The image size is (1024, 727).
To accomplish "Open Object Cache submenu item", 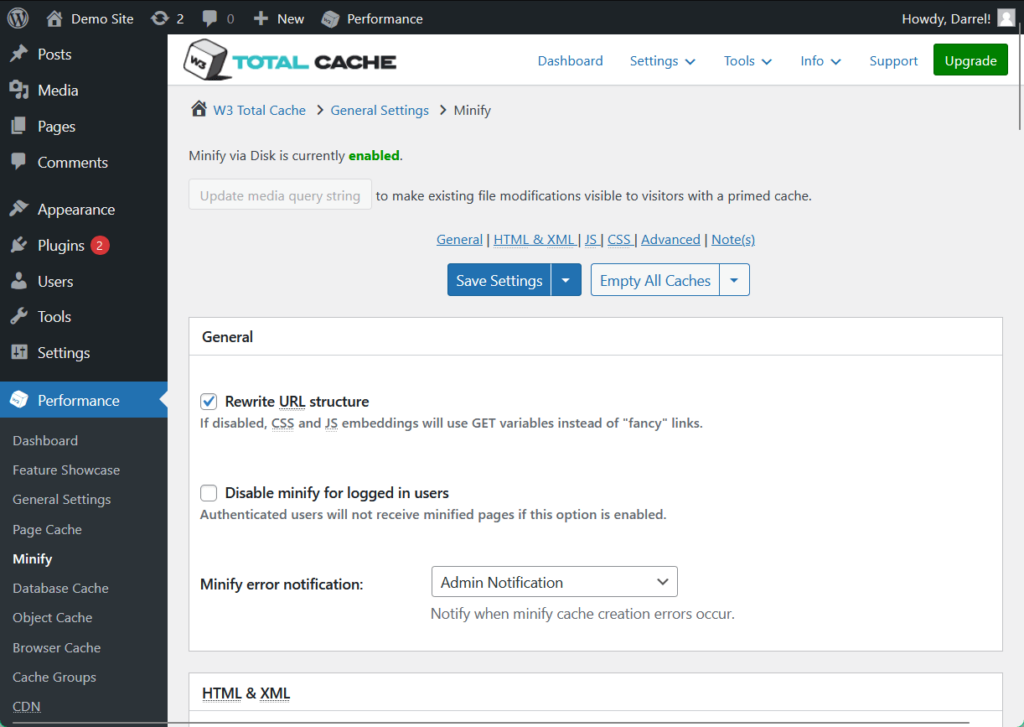I will [x=52, y=617].
